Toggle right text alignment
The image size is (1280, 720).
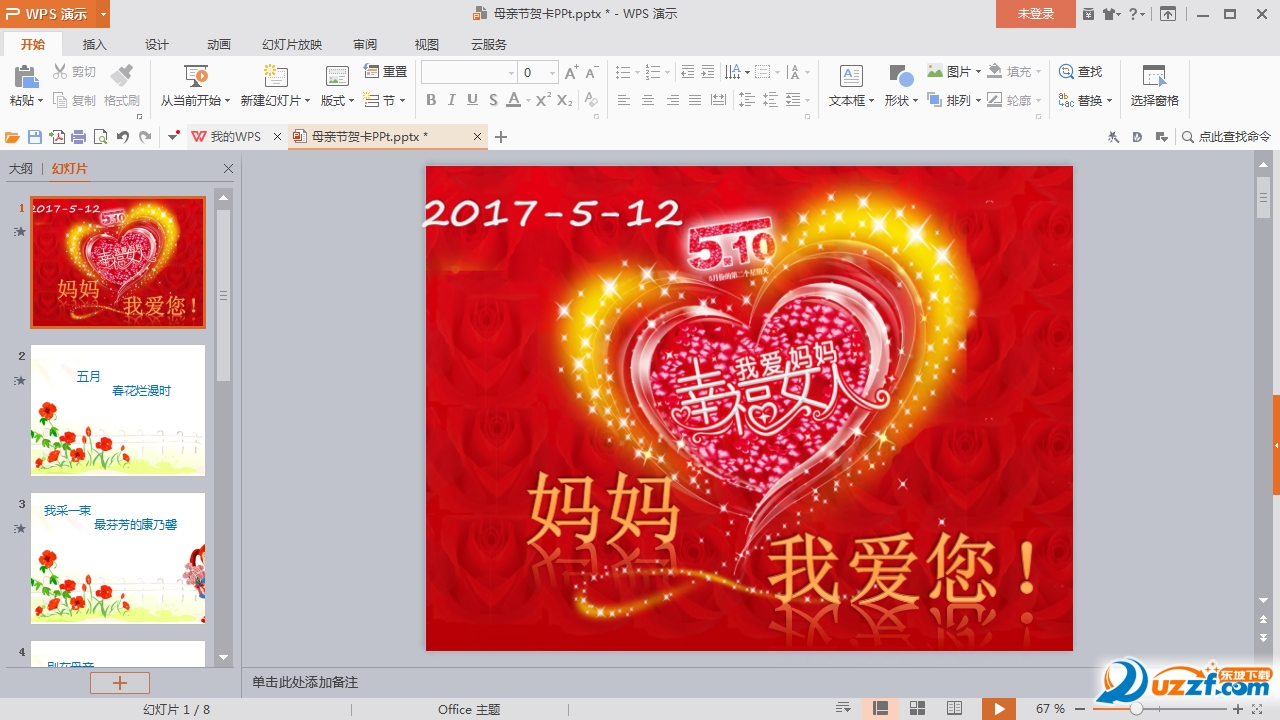(672, 100)
